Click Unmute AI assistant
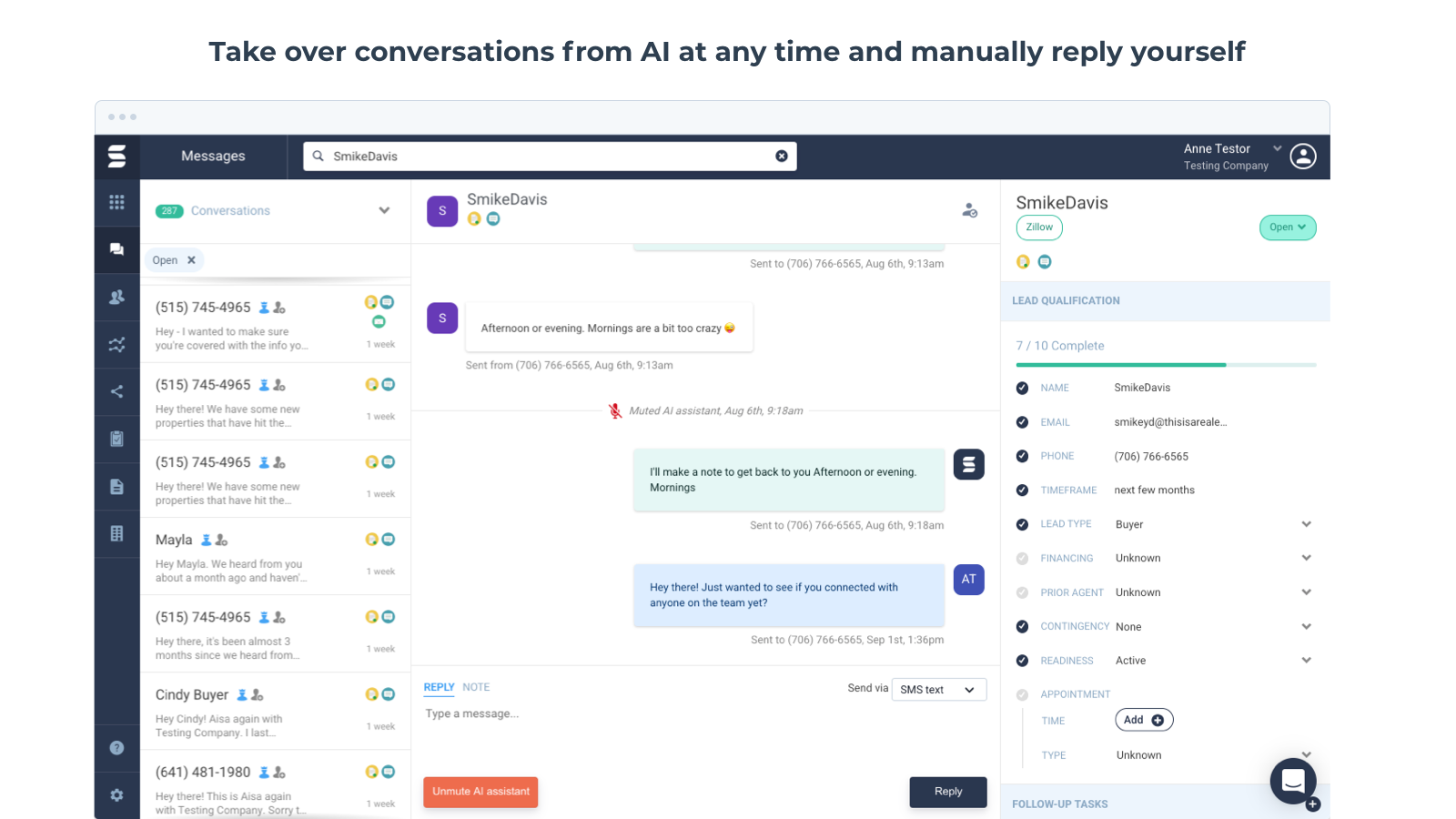 tap(480, 792)
